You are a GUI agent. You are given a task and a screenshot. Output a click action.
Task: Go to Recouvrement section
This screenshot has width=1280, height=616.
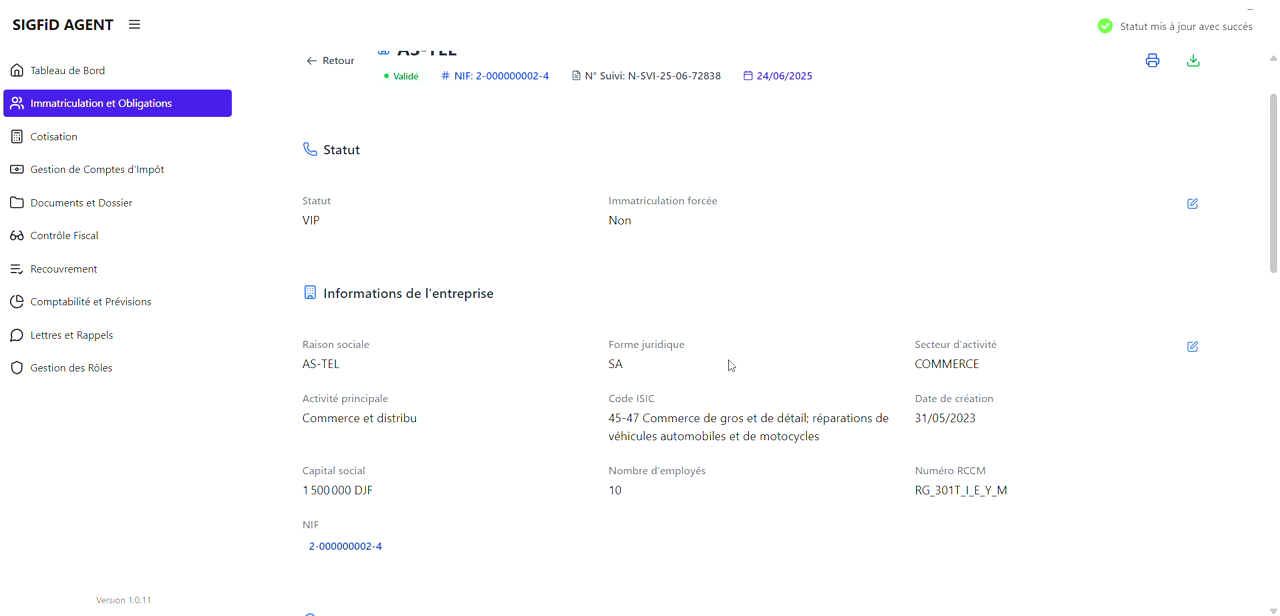(x=64, y=269)
